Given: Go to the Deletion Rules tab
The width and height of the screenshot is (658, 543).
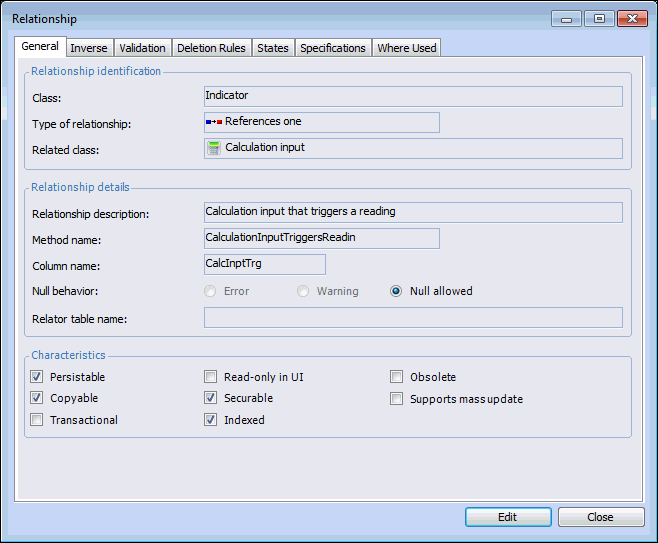Looking at the screenshot, I should (211, 48).
